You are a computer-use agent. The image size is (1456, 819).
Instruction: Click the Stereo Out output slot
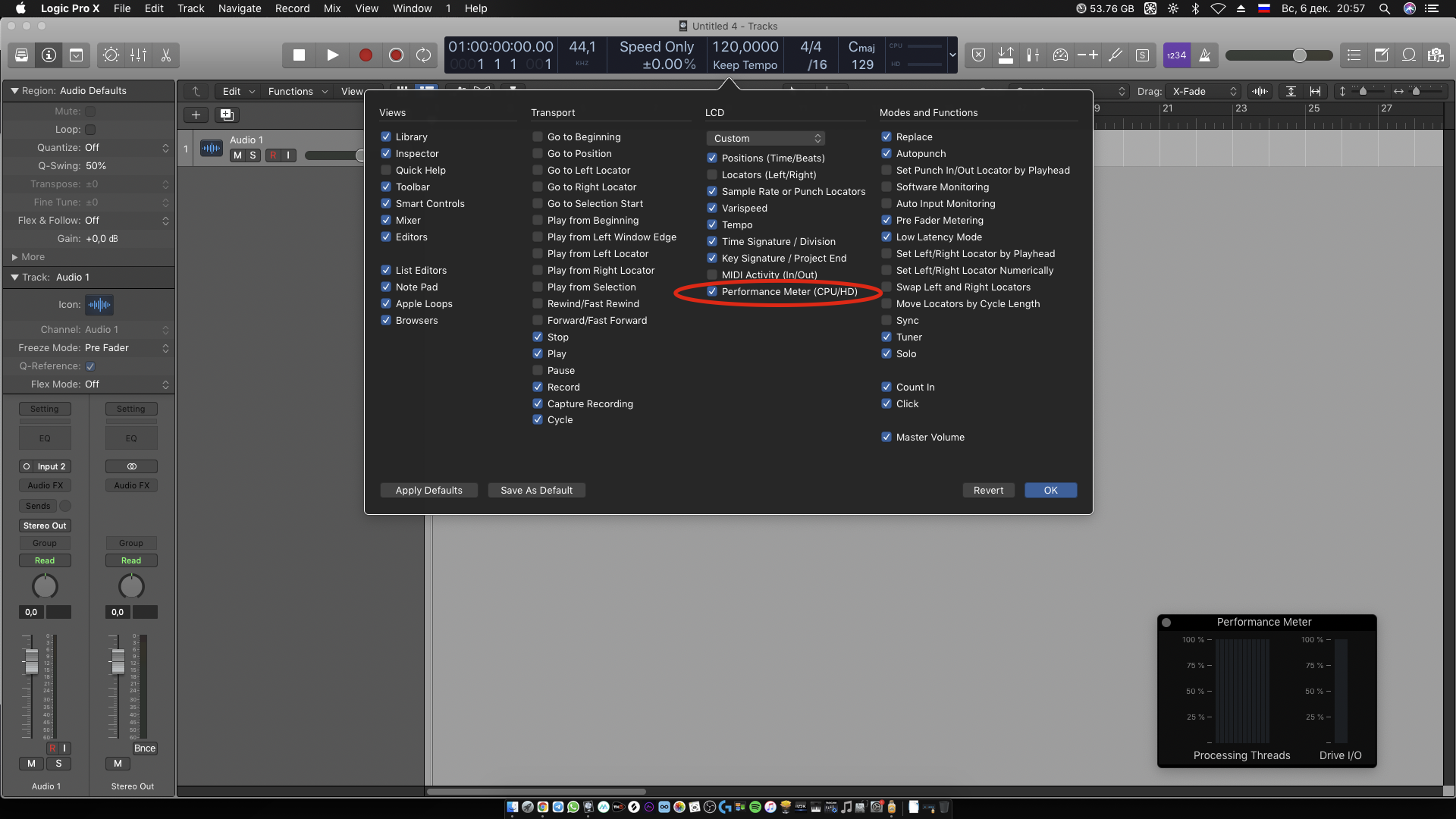coord(45,526)
